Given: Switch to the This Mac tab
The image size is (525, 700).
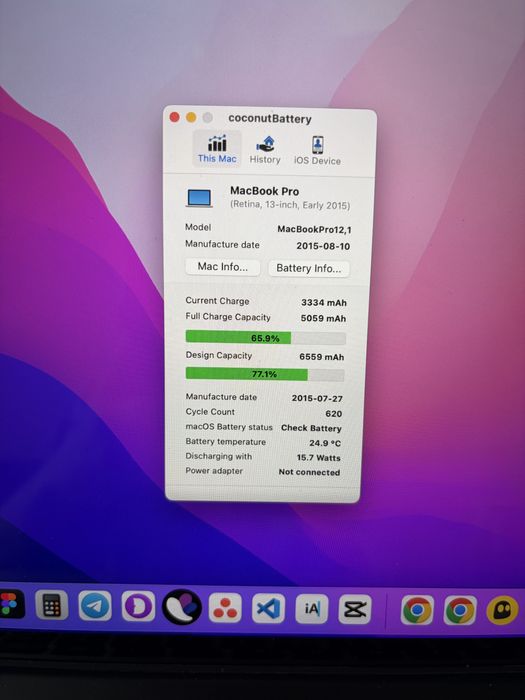Looking at the screenshot, I should (x=217, y=149).
